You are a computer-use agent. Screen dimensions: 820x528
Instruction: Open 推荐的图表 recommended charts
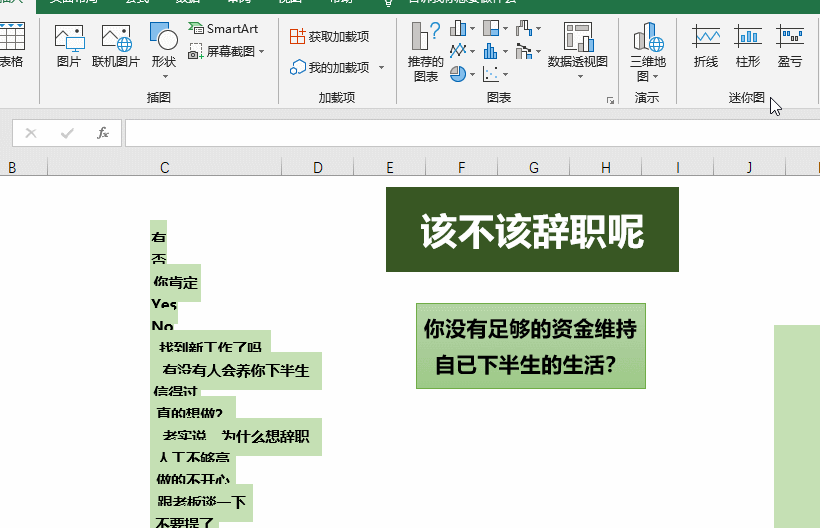pos(426,52)
